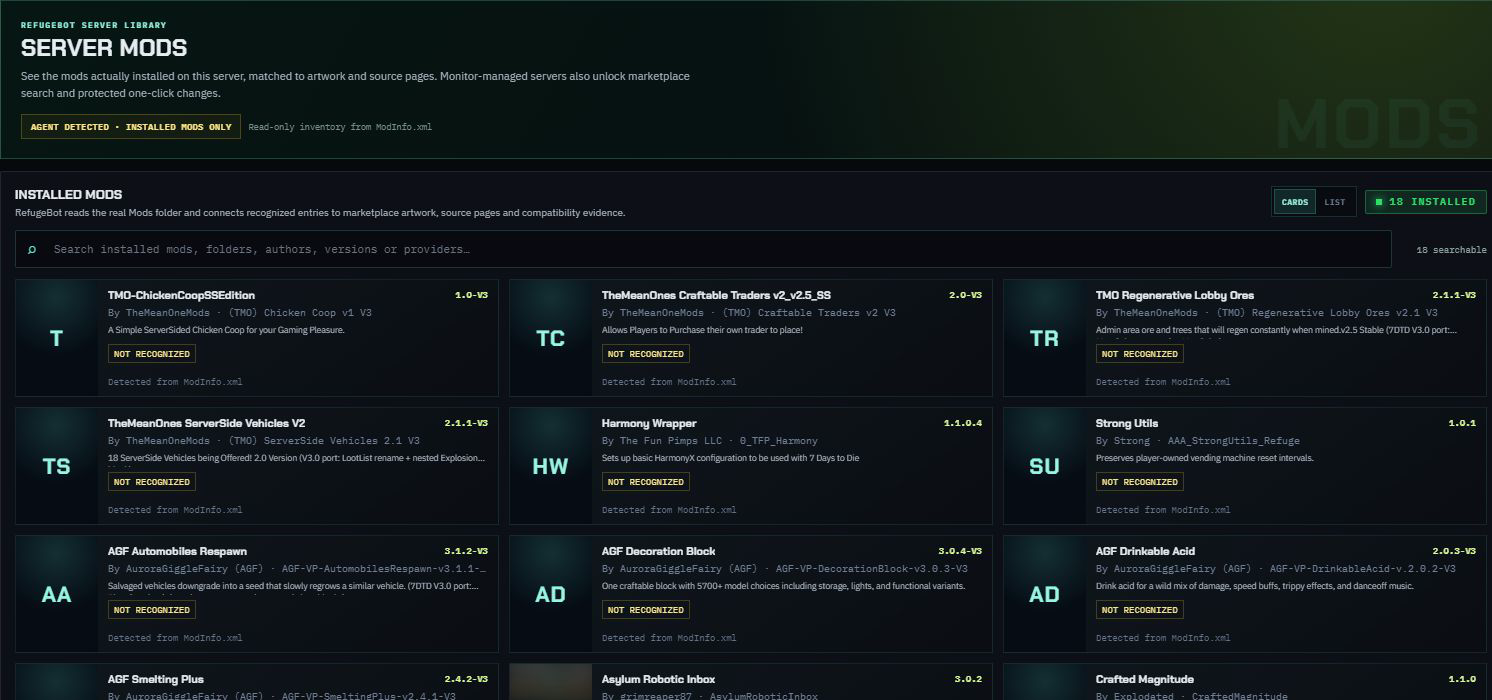Viewport: 1492px width, 700px height.
Task: Select version 3.0.2 on Asylum Robotic Inbox
Action: pos(968,679)
